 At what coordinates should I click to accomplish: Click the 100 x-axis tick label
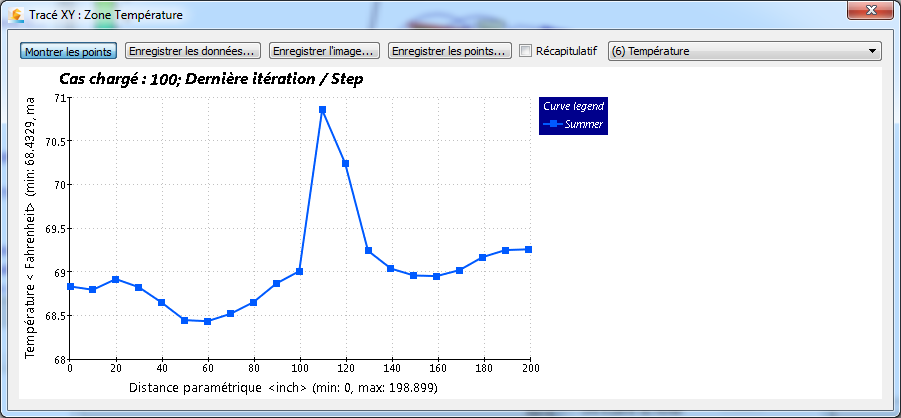pyautogui.click(x=299, y=367)
